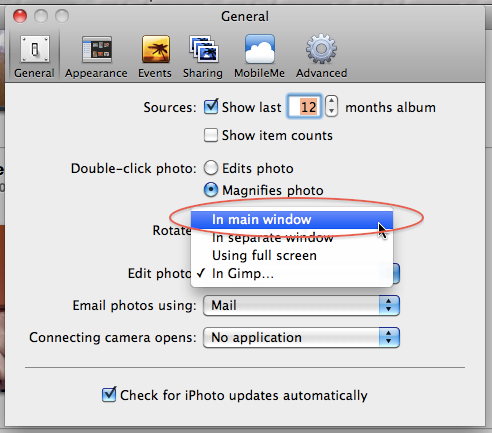Image resolution: width=492 pixels, height=433 pixels.
Task: Open the Advanced gear icon
Action: (321, 49)
